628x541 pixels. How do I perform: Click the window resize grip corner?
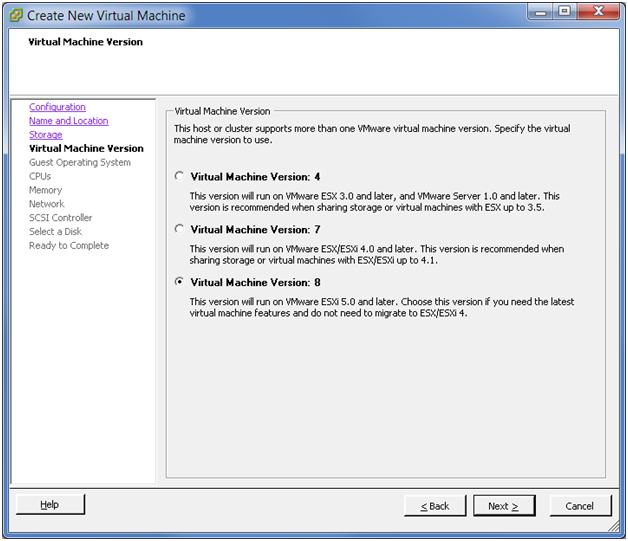coord(614,526)
